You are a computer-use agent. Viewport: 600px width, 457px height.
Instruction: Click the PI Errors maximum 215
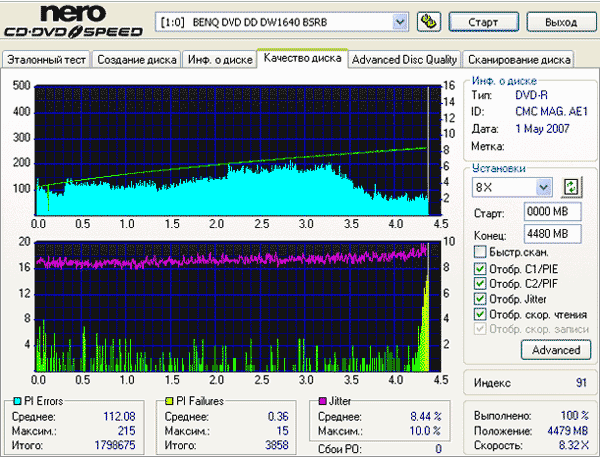coord(126,431)
